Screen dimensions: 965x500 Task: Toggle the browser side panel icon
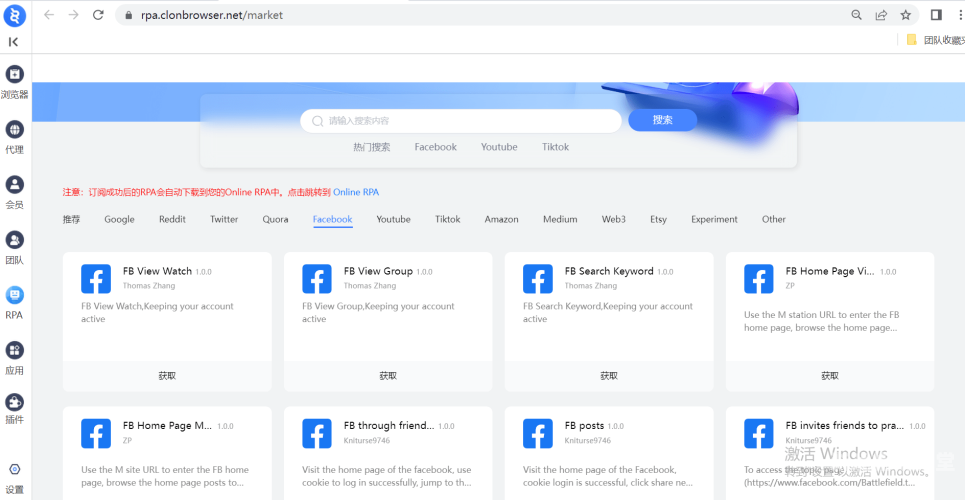[x=936, y=15]
